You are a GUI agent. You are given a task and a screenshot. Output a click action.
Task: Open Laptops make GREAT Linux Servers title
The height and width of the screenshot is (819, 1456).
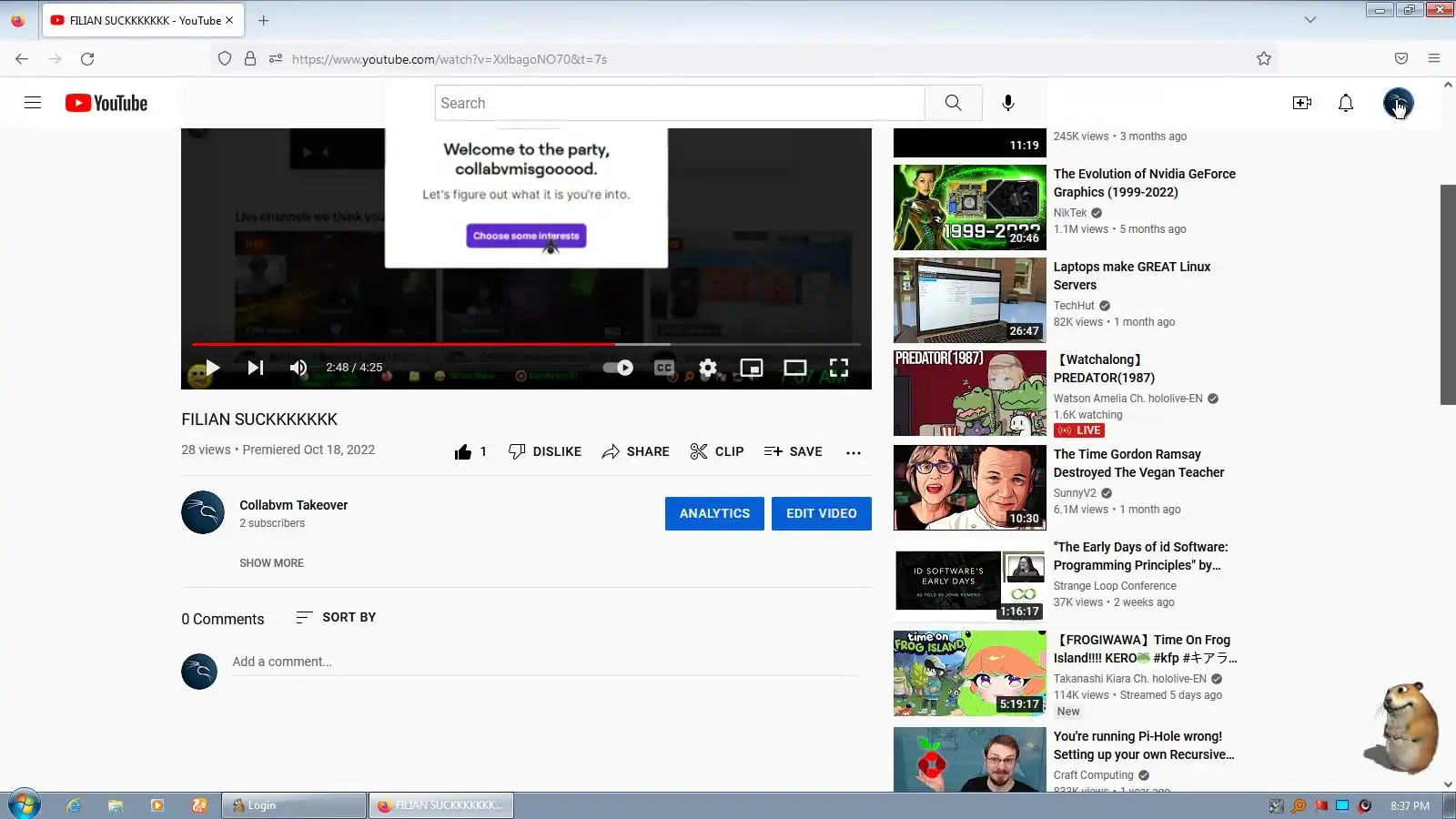tap(1132, 276)
